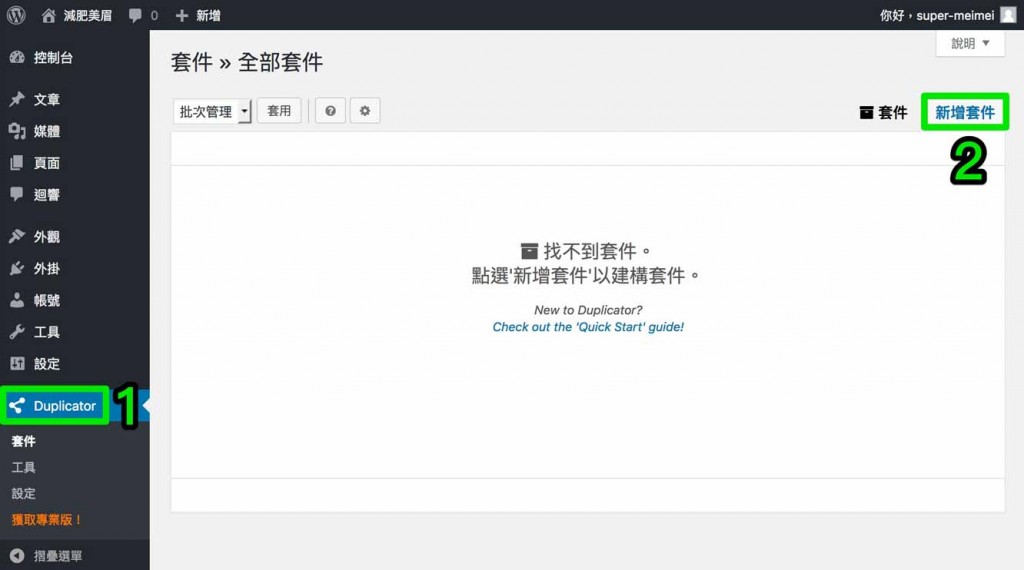Open 套件 submenu under Duplicator
Screen dimensions: 1024x570
[x=24, y=441]
